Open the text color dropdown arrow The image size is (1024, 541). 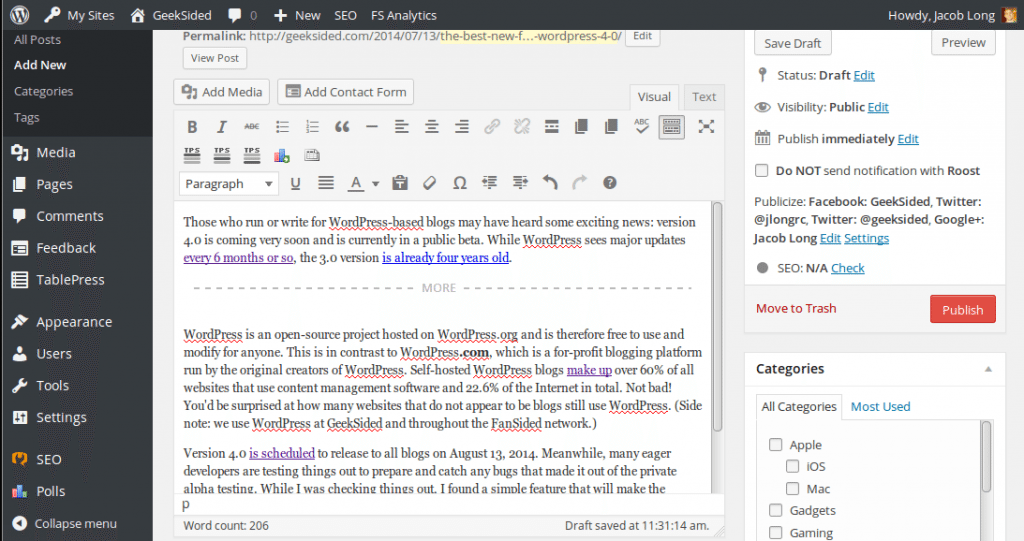pos(376,184)
